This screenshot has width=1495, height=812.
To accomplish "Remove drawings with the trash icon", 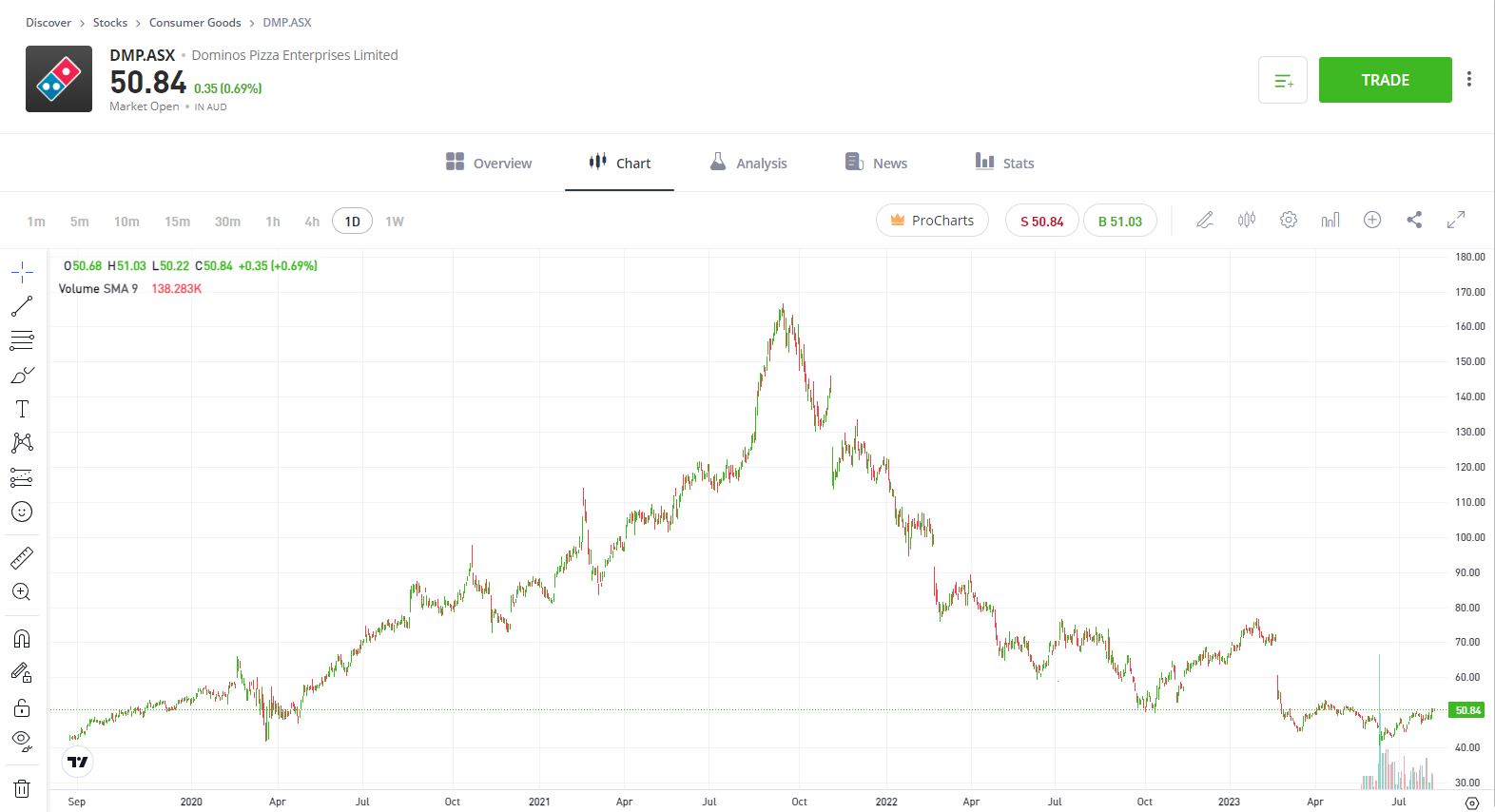I will [x=22, y=788].
